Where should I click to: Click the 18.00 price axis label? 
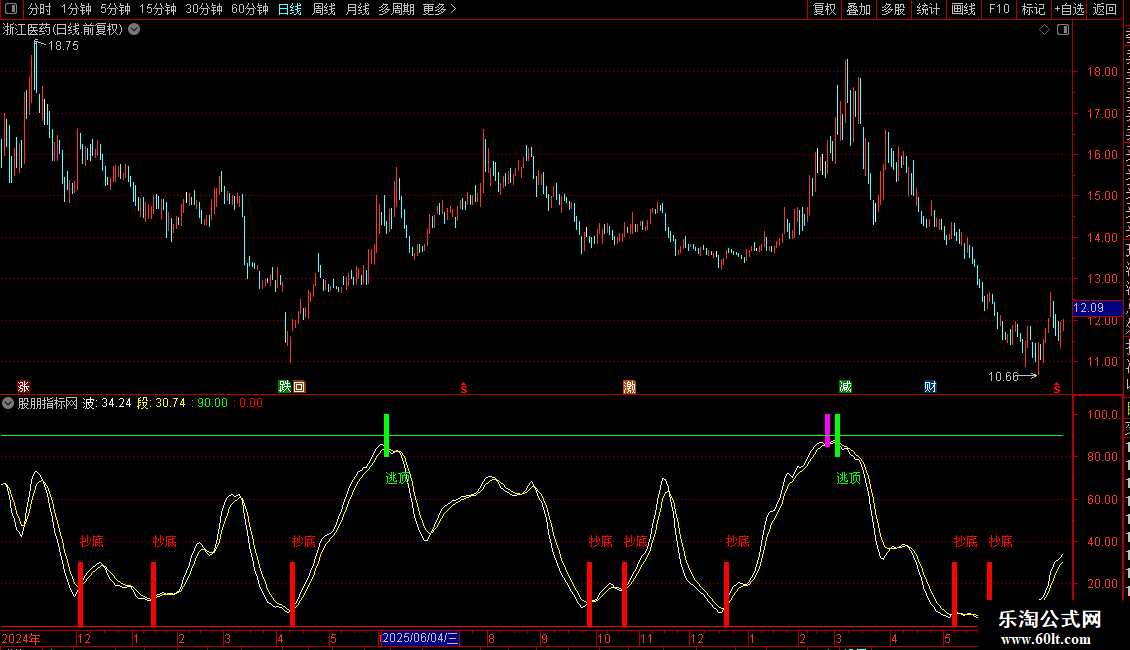1102,72
